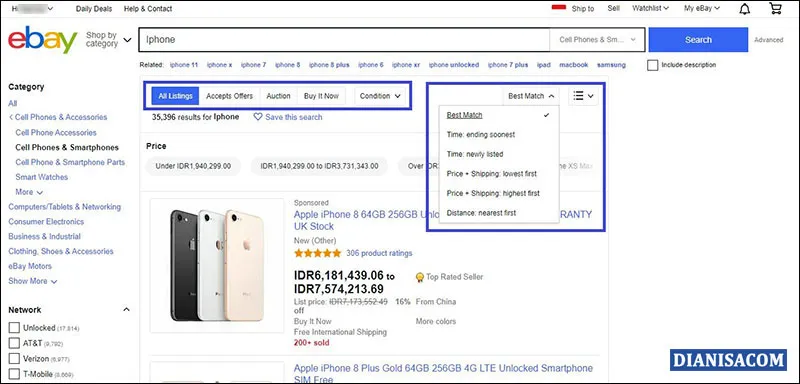Viewport: 800px width, 384px height.
Task: Select Computers/Tablets & Networking category
Action: coord(64,207)
